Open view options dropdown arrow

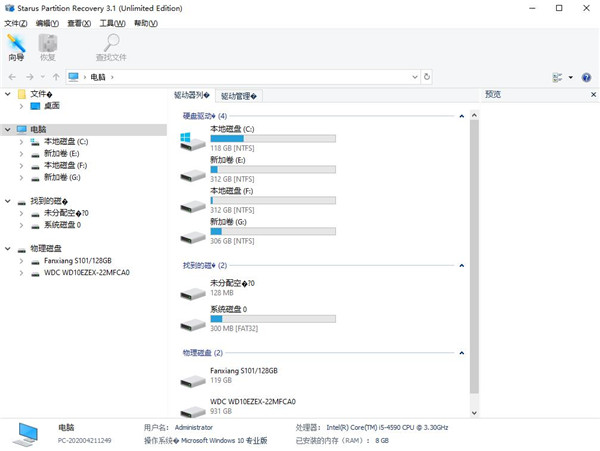click(571, 77)
